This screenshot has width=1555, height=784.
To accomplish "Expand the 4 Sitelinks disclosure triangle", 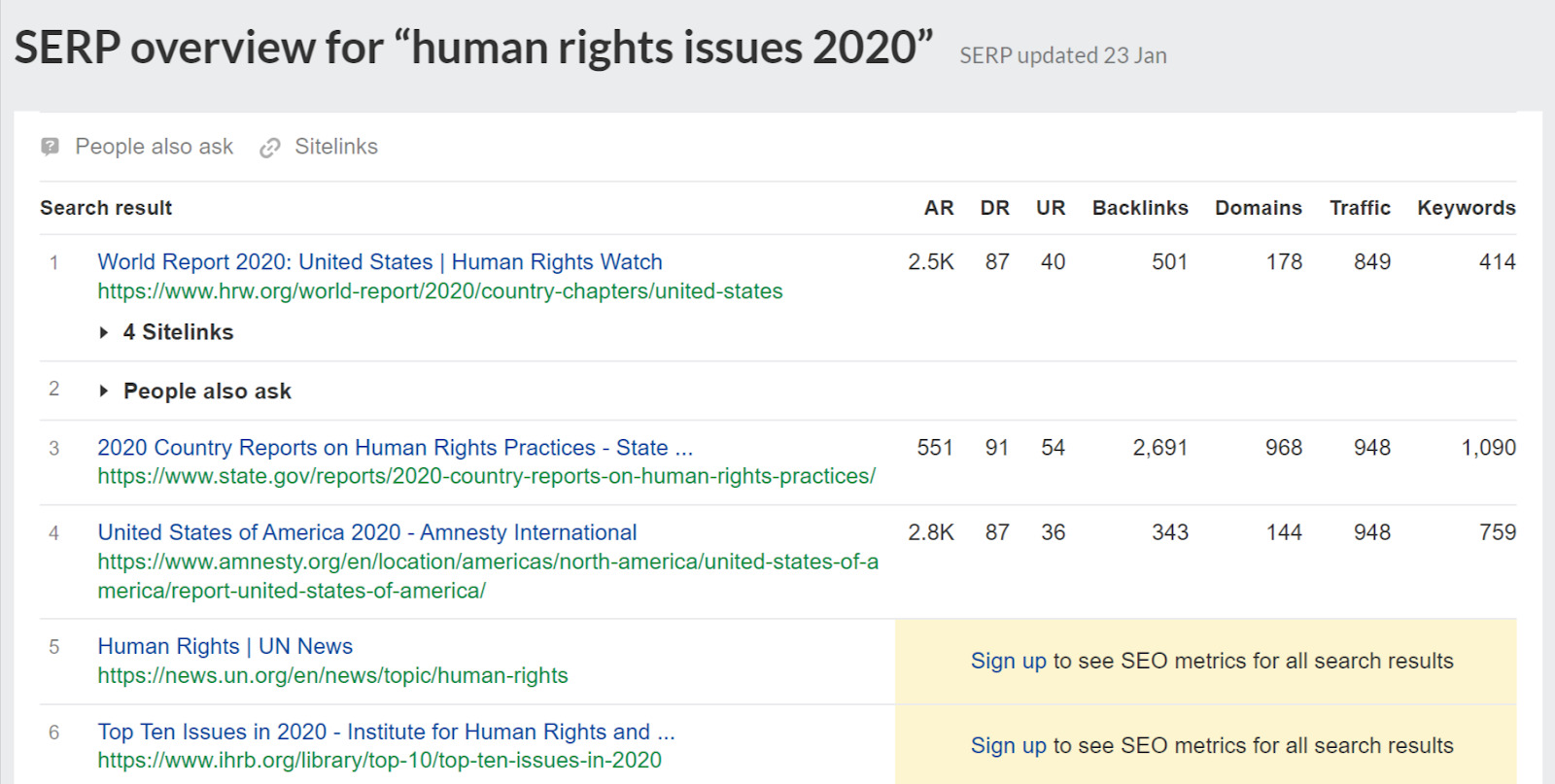I will 104,332.
